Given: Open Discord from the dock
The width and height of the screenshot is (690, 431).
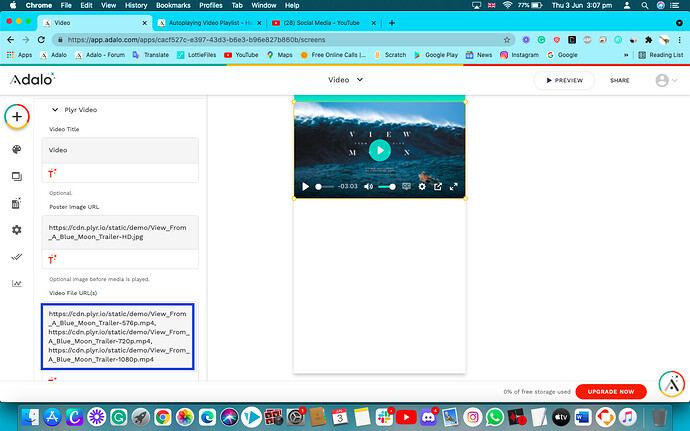Looking at the screenshot, I should [428, 417].
